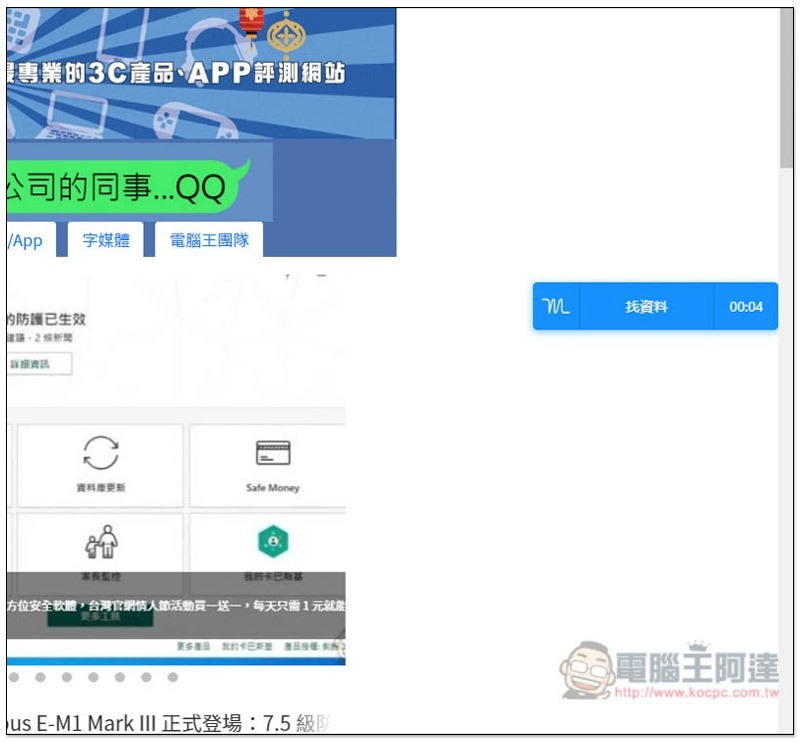This screenshot has height=743, width=800.
Task: Select the /App tab
Action: pos(26,240)
